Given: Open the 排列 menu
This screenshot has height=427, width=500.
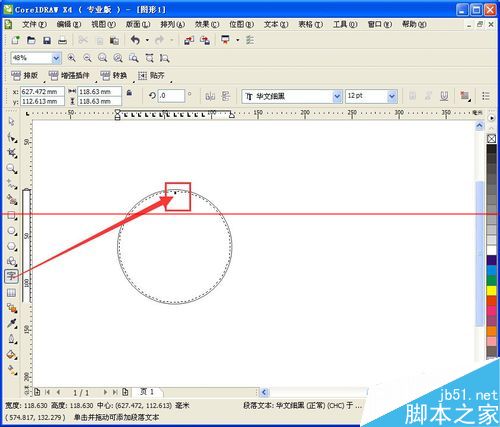Looking at the screenshot, I should (x=172, y=24).
